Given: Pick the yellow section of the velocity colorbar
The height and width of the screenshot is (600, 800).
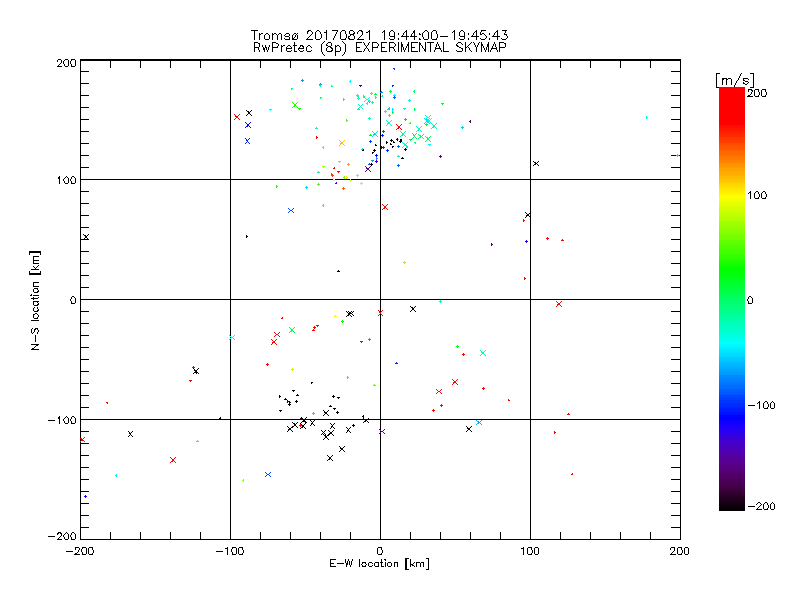Looking at the screenshot, I should pos(732,195).
